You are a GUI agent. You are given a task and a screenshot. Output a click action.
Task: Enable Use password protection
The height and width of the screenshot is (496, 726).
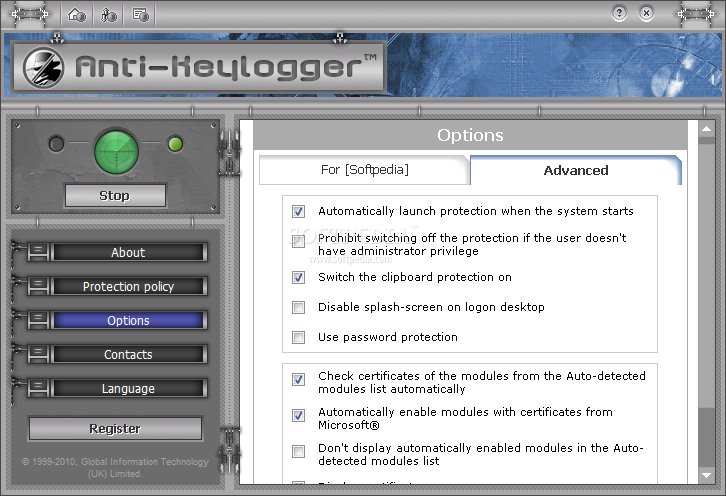pos(299,337)
